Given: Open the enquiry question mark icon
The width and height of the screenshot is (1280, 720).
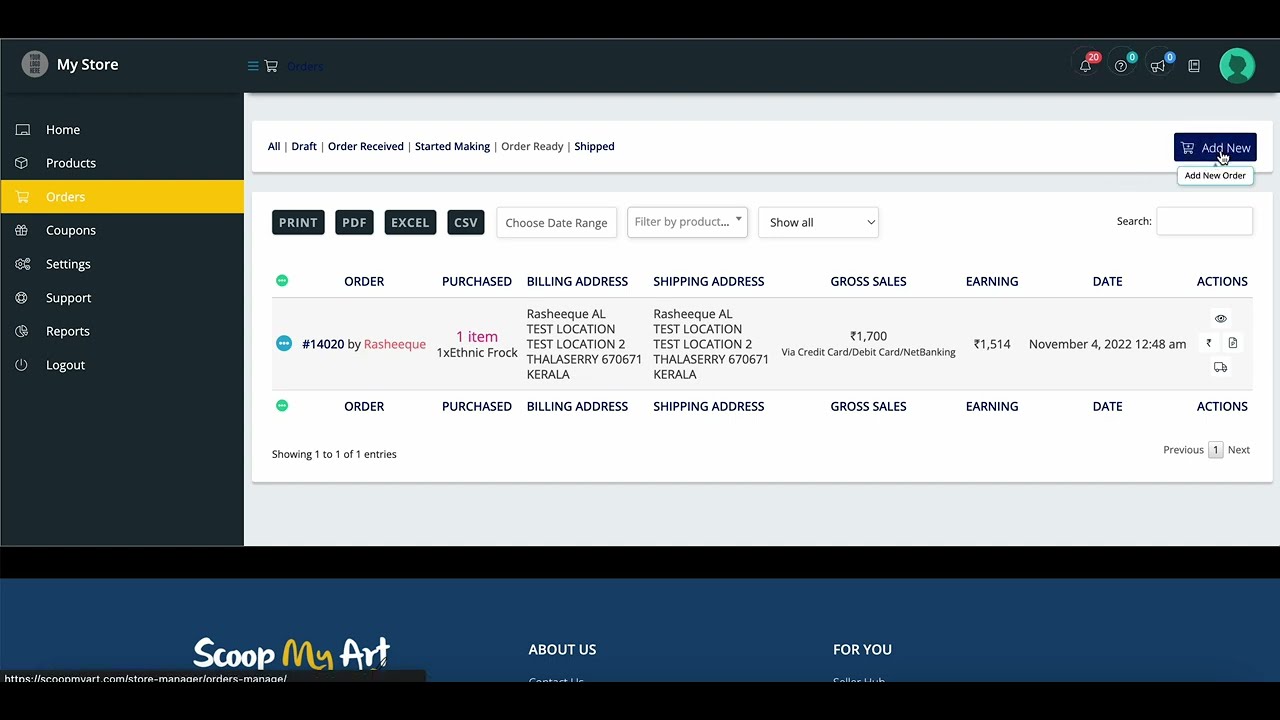Looking at the screenshot, I should [1121, 66].
